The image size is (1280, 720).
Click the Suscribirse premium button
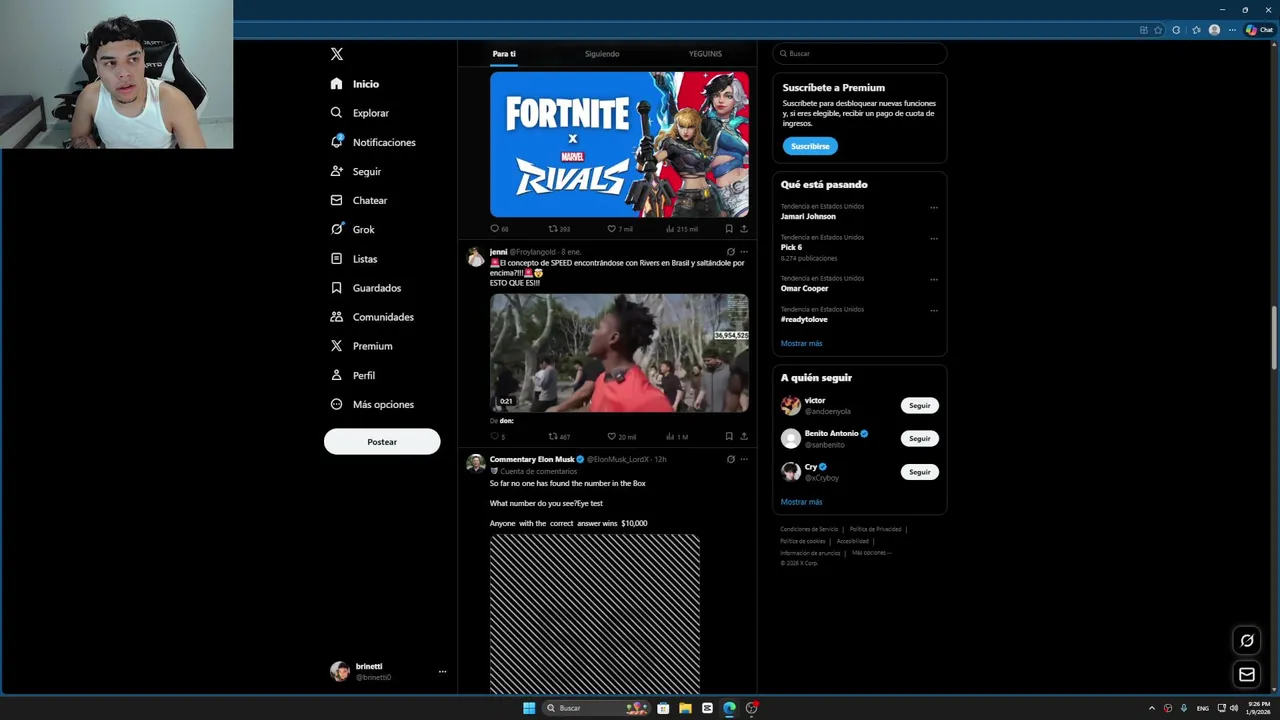pyautogui.click(x=810, y=146)
